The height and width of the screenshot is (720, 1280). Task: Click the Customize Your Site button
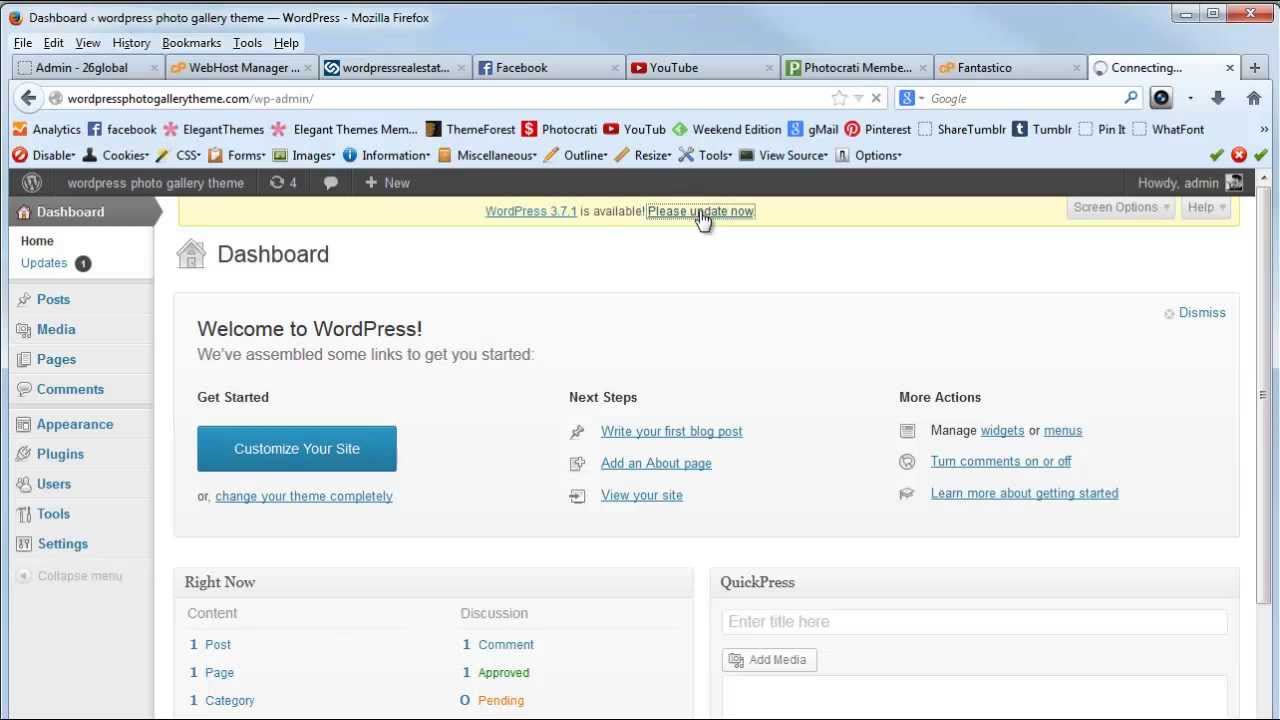click(x=297, y=449)
